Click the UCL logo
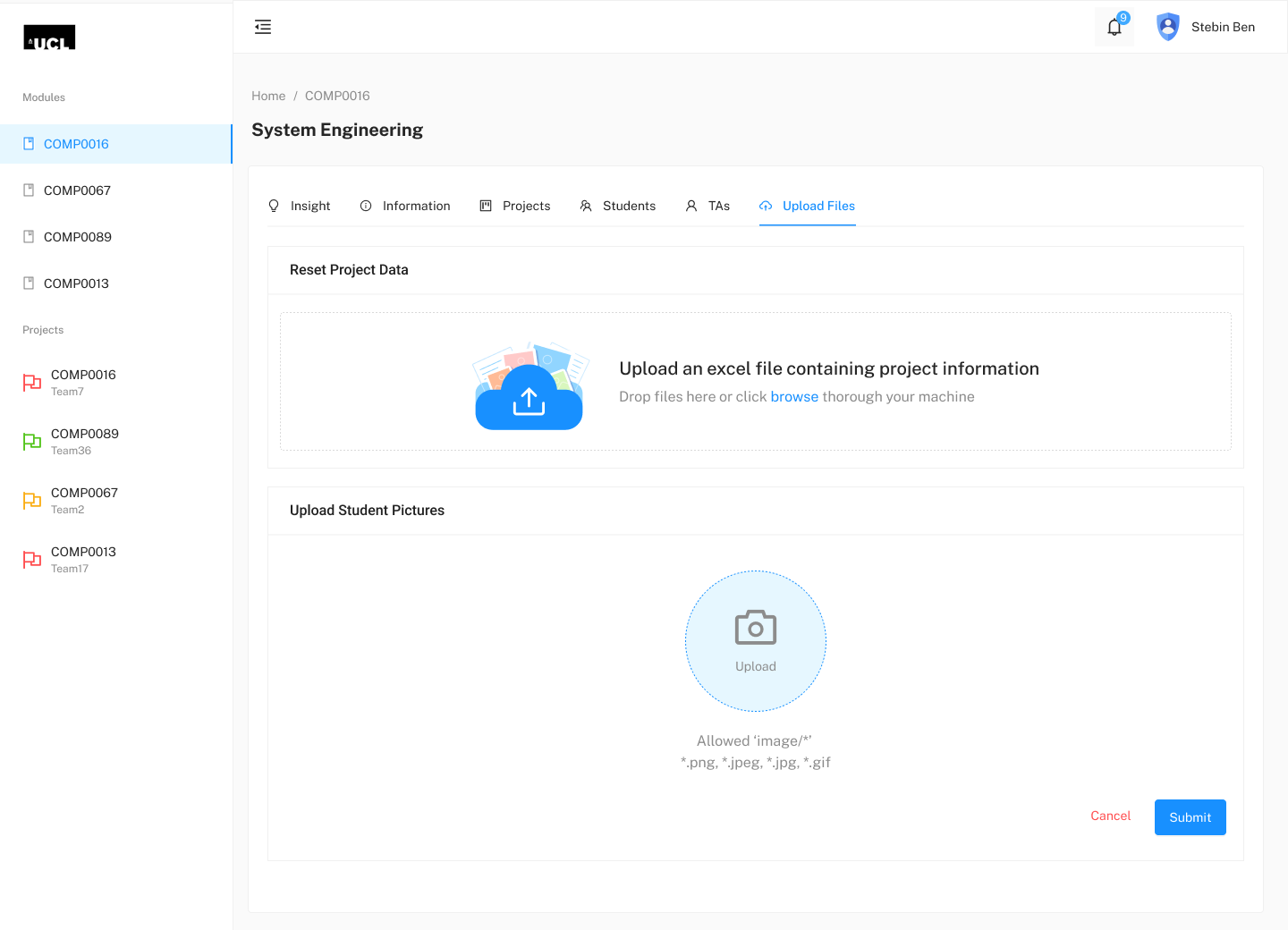Screen dimensions: 1288x930 point(49,37)
